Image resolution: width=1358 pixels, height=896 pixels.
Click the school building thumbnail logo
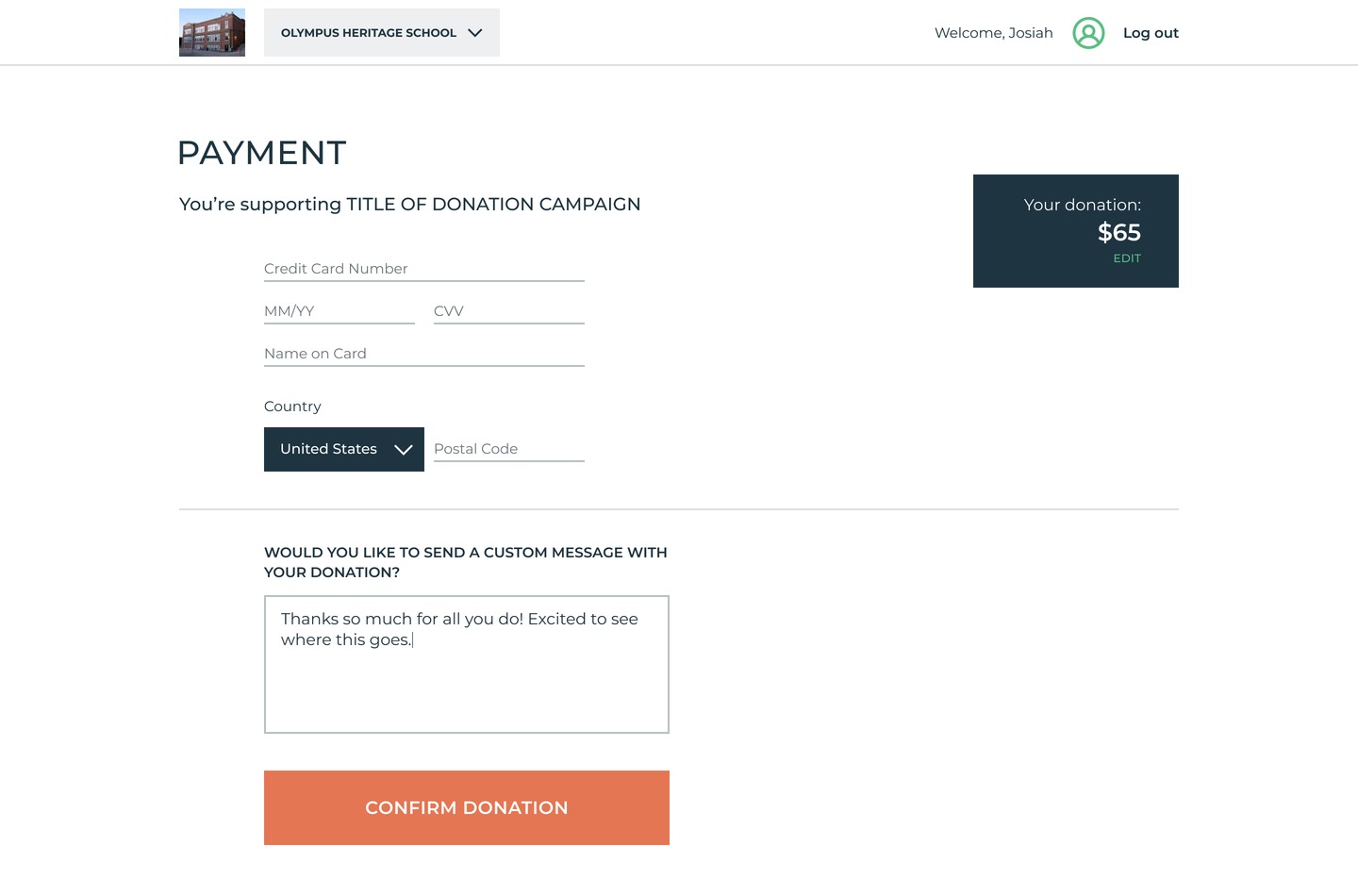point(212,33)
